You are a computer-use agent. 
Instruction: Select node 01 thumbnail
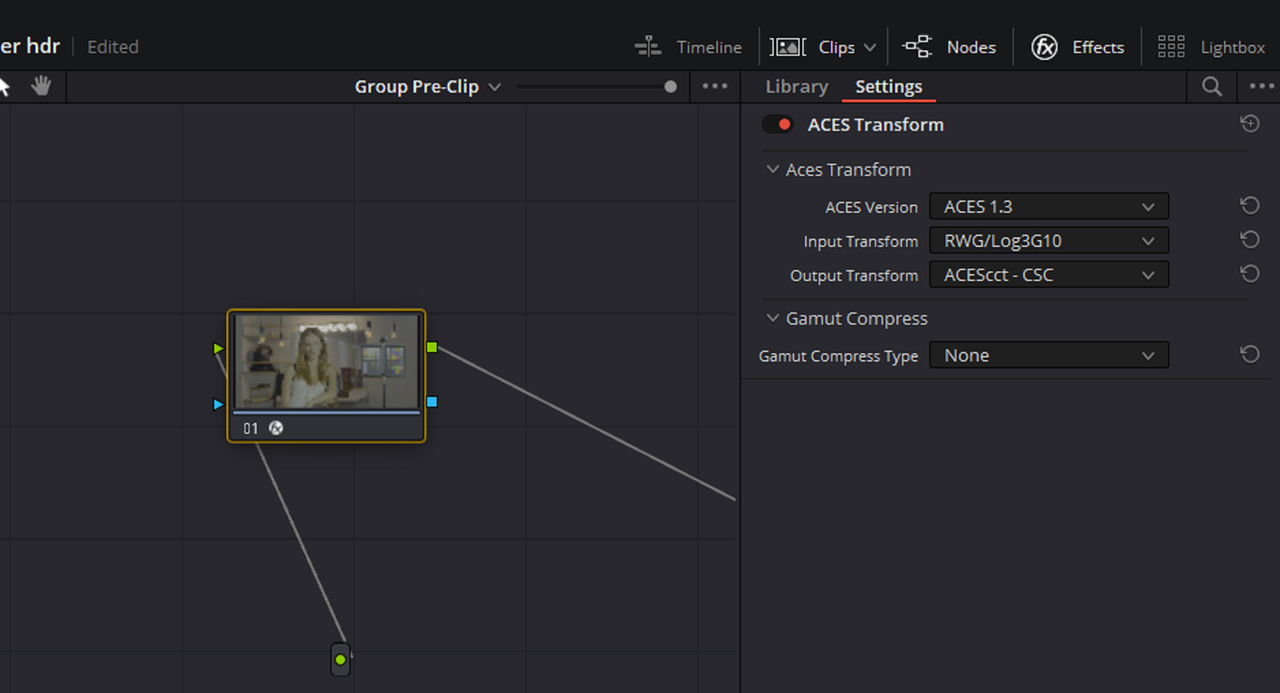click(x=326, y=361)
